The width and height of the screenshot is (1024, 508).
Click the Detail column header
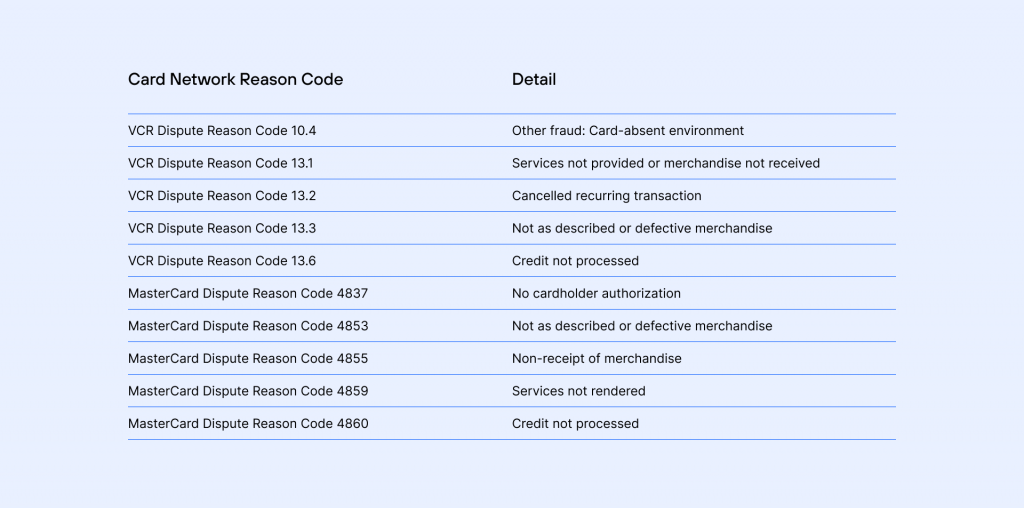click(x=534, y=80)
